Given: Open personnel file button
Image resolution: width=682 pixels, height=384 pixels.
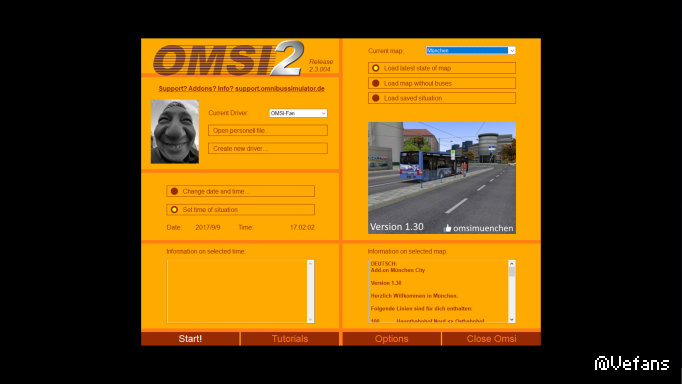Looking at the screenshot, I should tap(268, 130).
